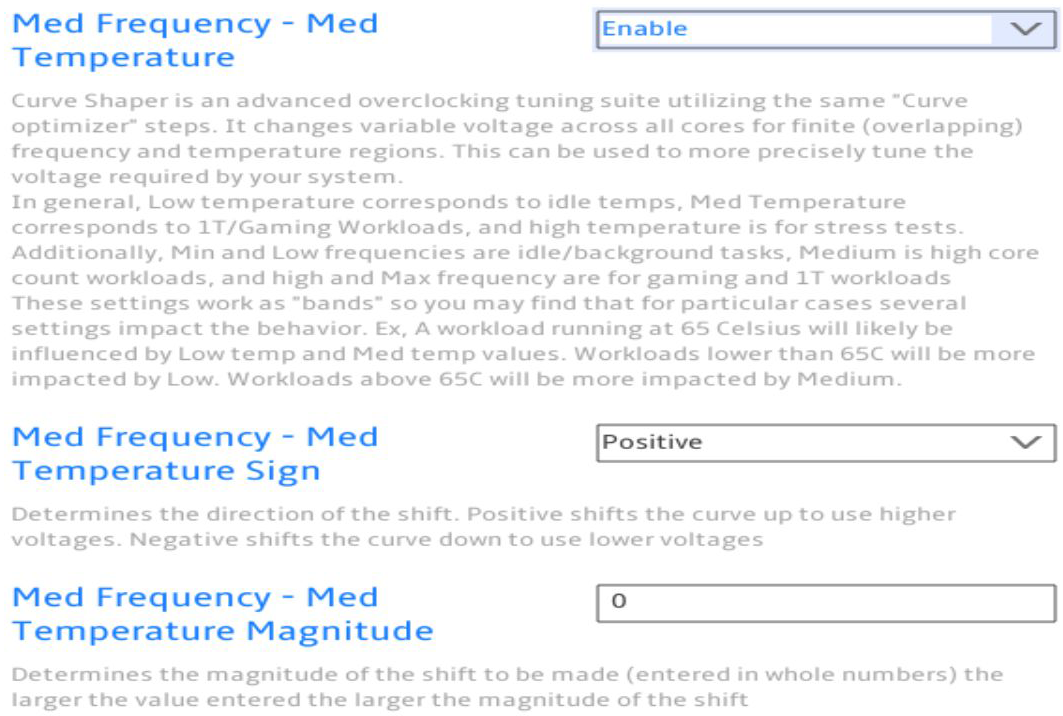Open the Med Temperature Sign Positive dropdown
This screenshot has width=1063, height=716.
(826, 443)
